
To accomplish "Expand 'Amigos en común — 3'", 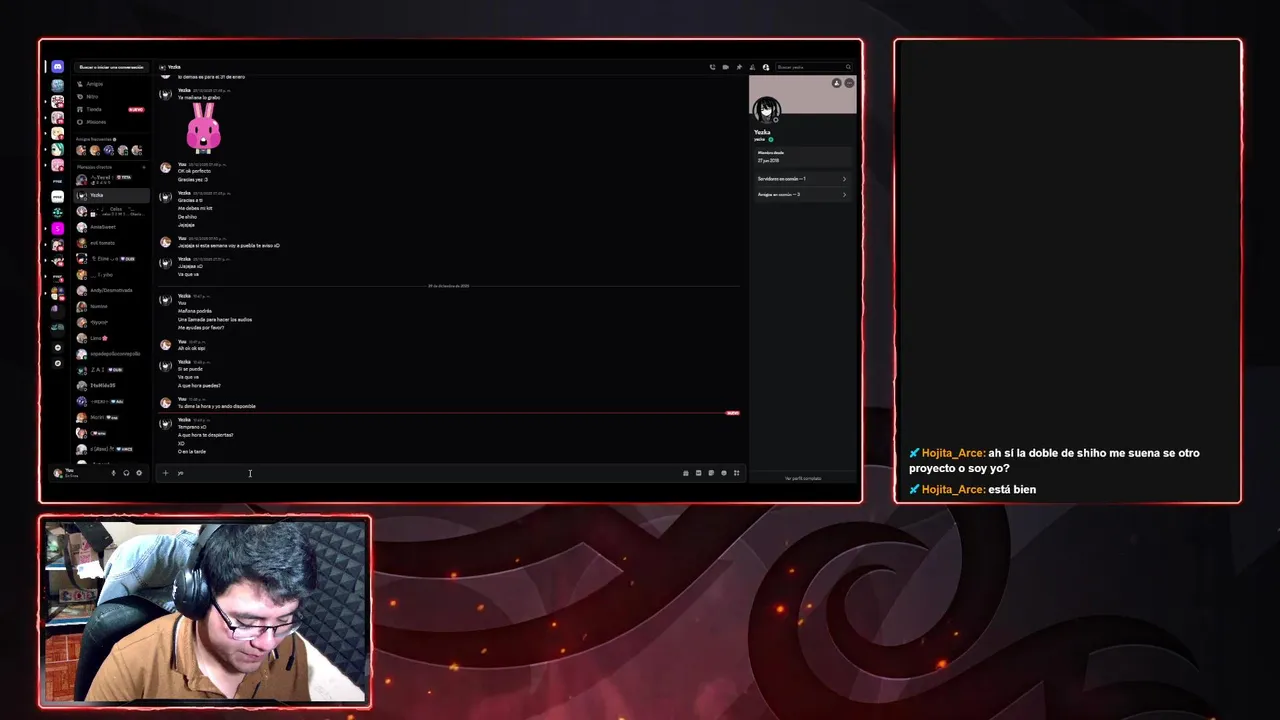I will click(802, 195).
